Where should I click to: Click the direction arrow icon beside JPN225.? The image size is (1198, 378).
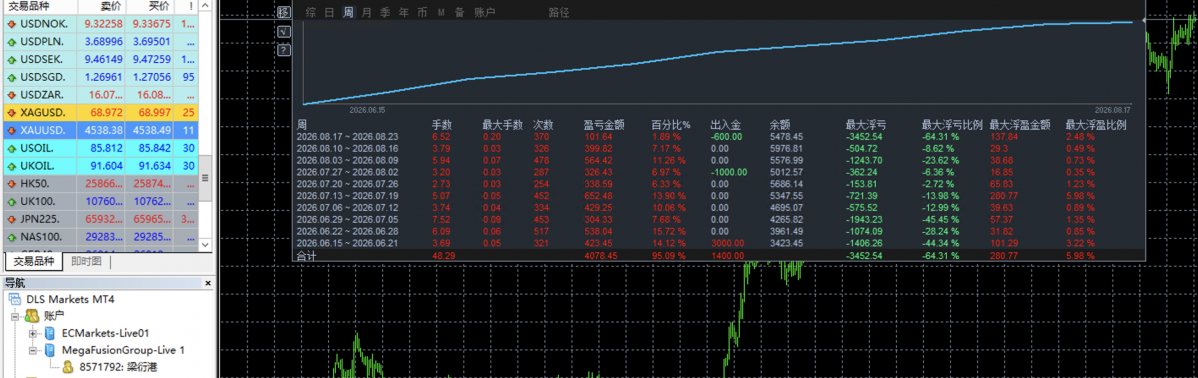coord(12,219)
